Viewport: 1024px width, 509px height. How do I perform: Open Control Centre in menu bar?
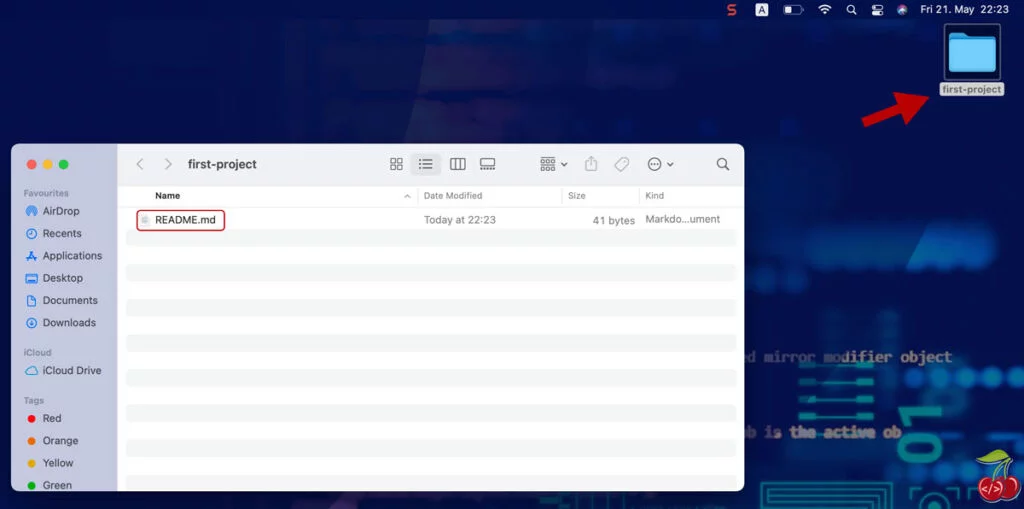877,10
